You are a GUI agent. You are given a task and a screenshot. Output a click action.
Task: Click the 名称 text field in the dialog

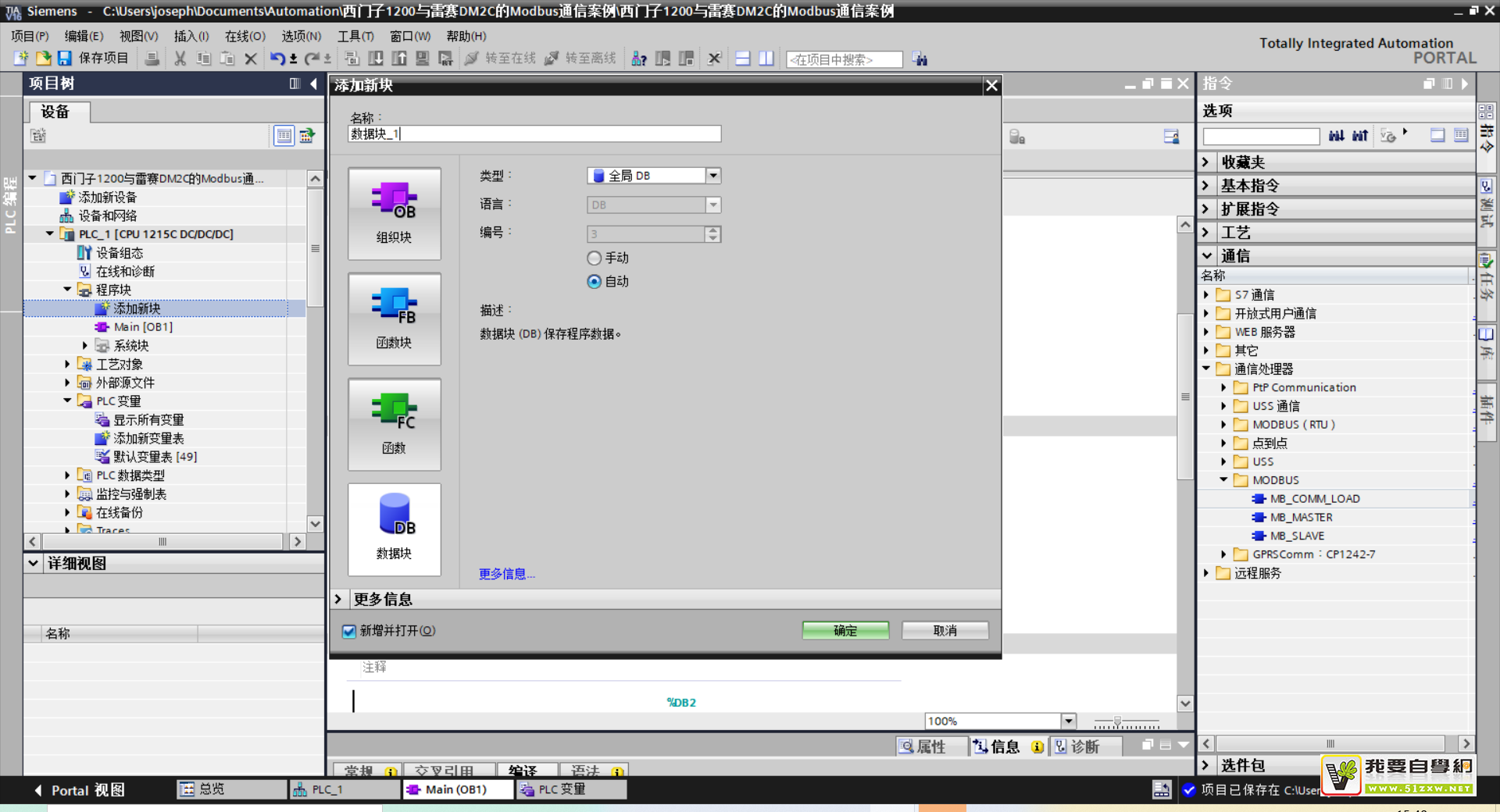pyautogui.click(x=534, y=134)
